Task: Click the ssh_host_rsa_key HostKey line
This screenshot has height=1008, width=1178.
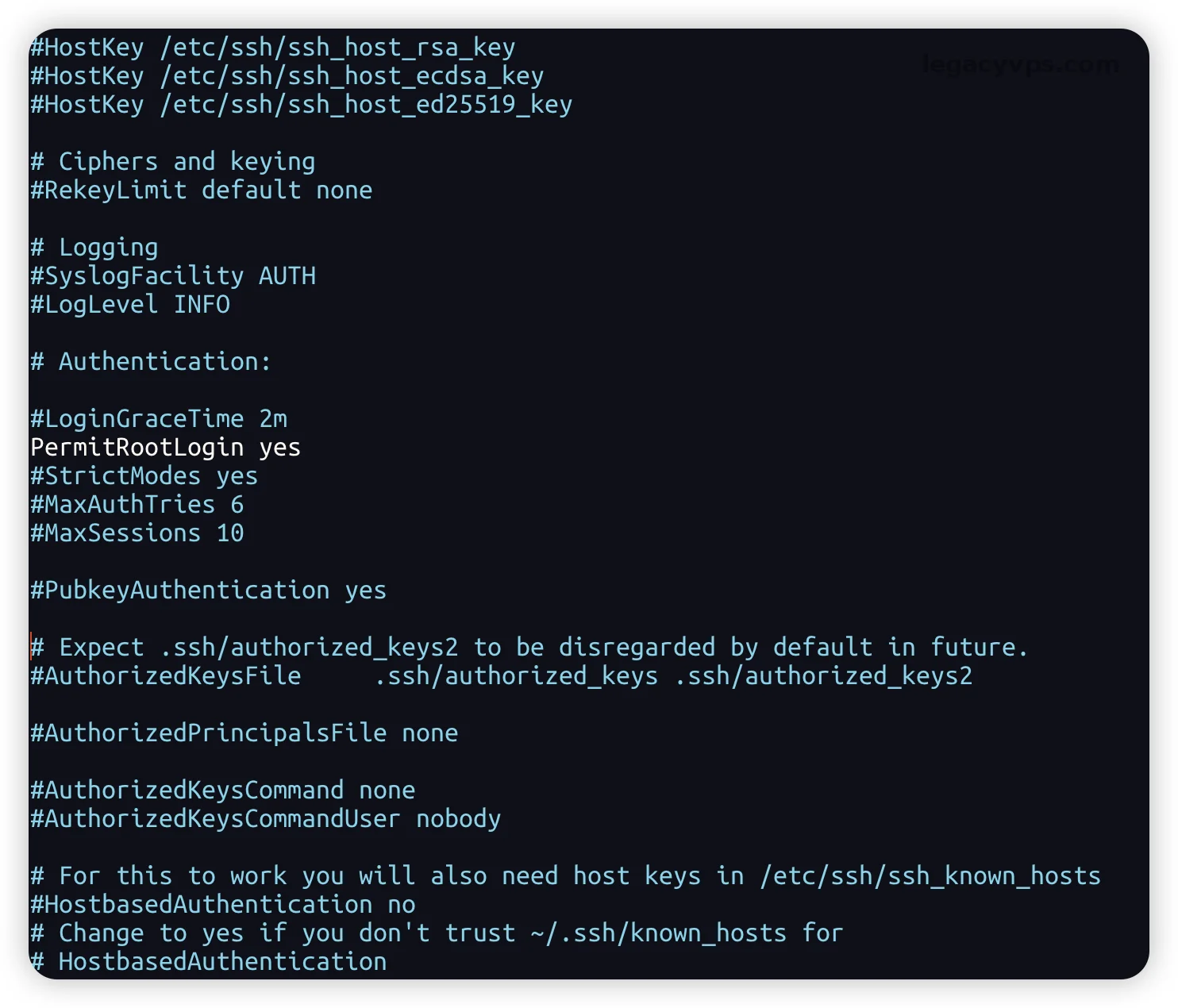Action: pyautogui.click(x=272, y=48)
